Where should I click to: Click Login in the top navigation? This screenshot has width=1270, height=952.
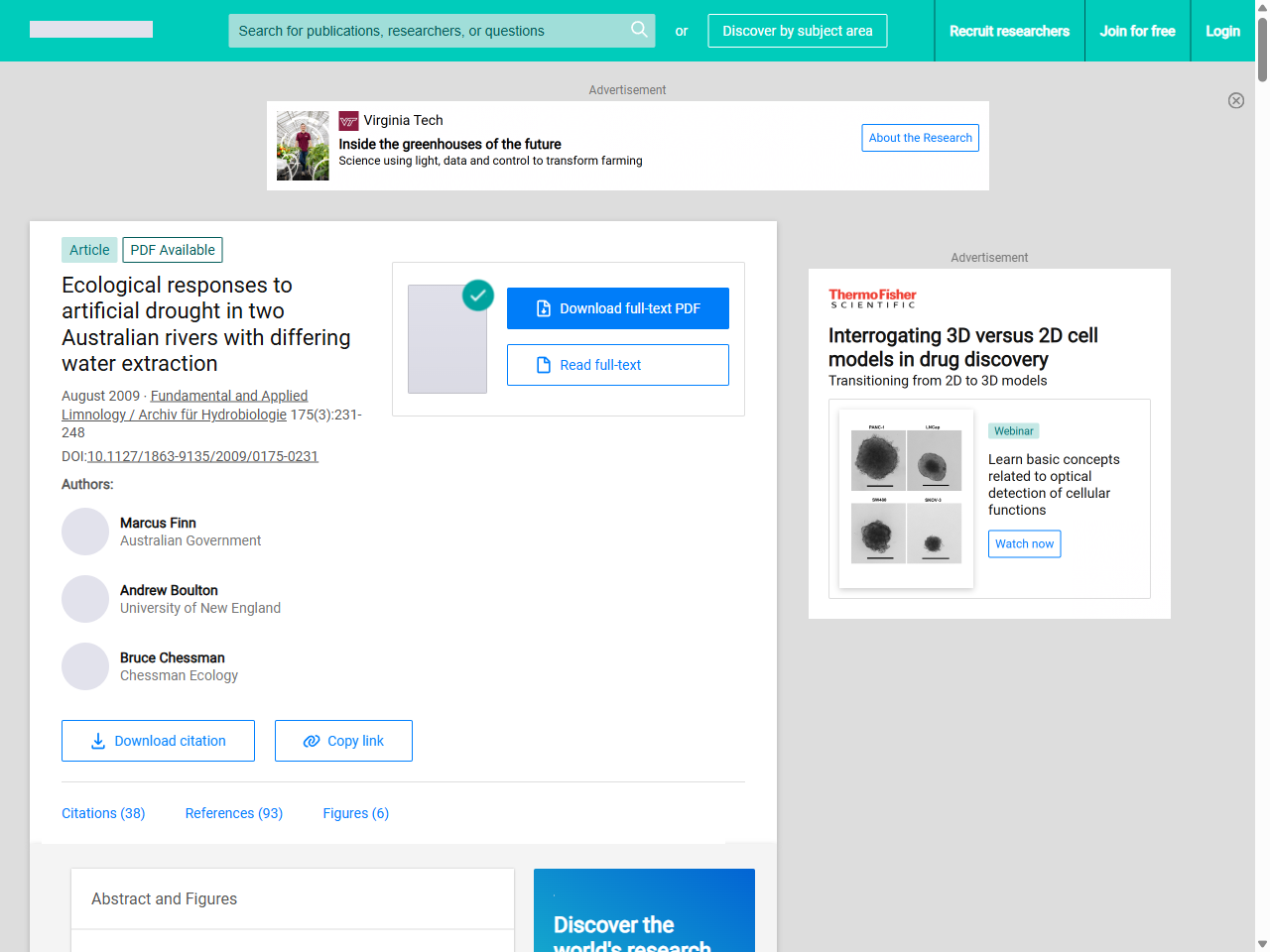tap(1222, 31)
